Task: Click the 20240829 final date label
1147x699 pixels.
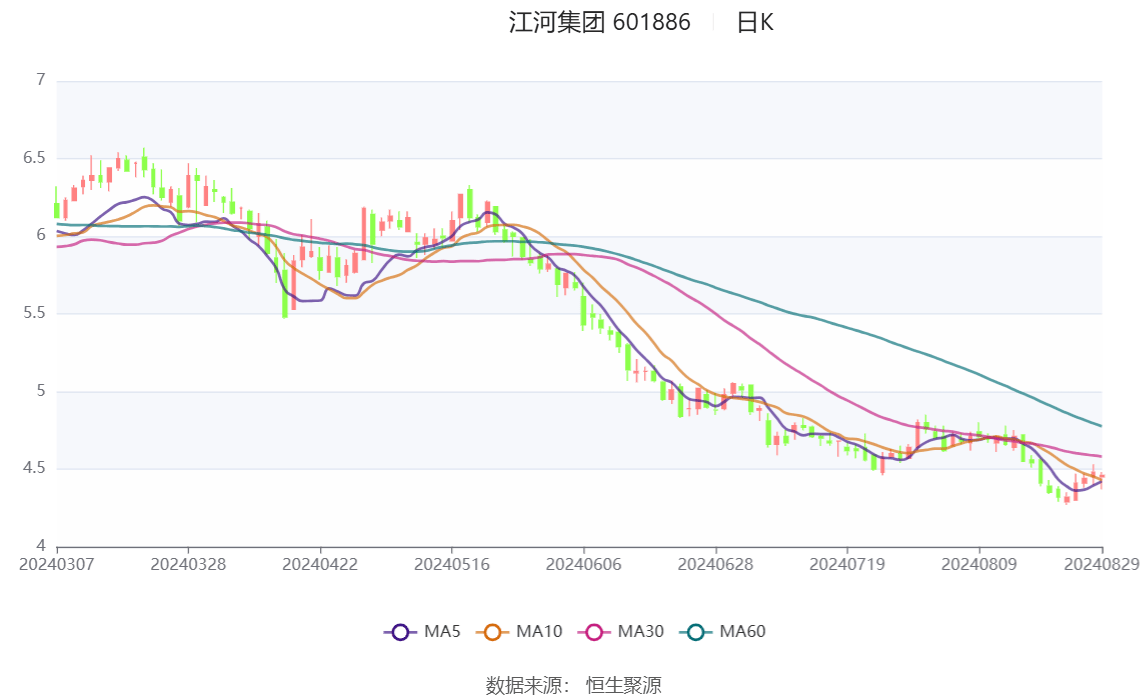Action: tap(1101, 565)
